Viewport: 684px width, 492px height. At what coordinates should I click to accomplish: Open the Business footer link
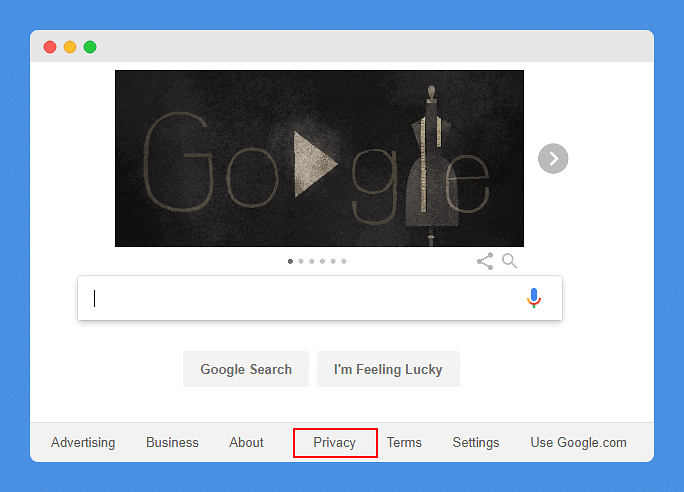(172, 442)
